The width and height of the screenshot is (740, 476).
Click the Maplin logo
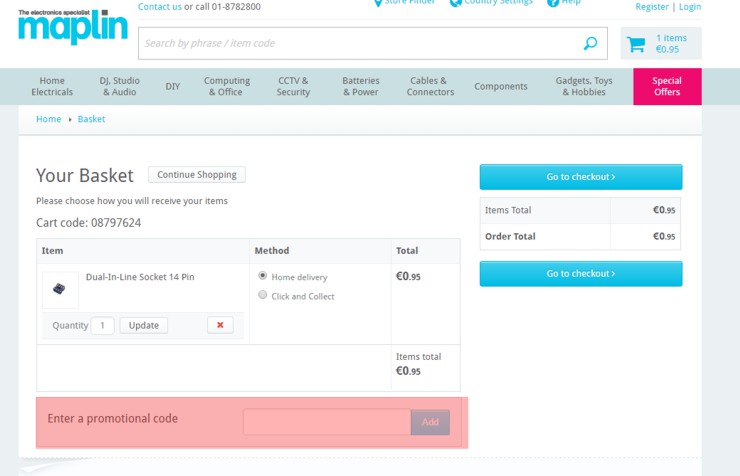pyautogui.click(x=73, y=27)
